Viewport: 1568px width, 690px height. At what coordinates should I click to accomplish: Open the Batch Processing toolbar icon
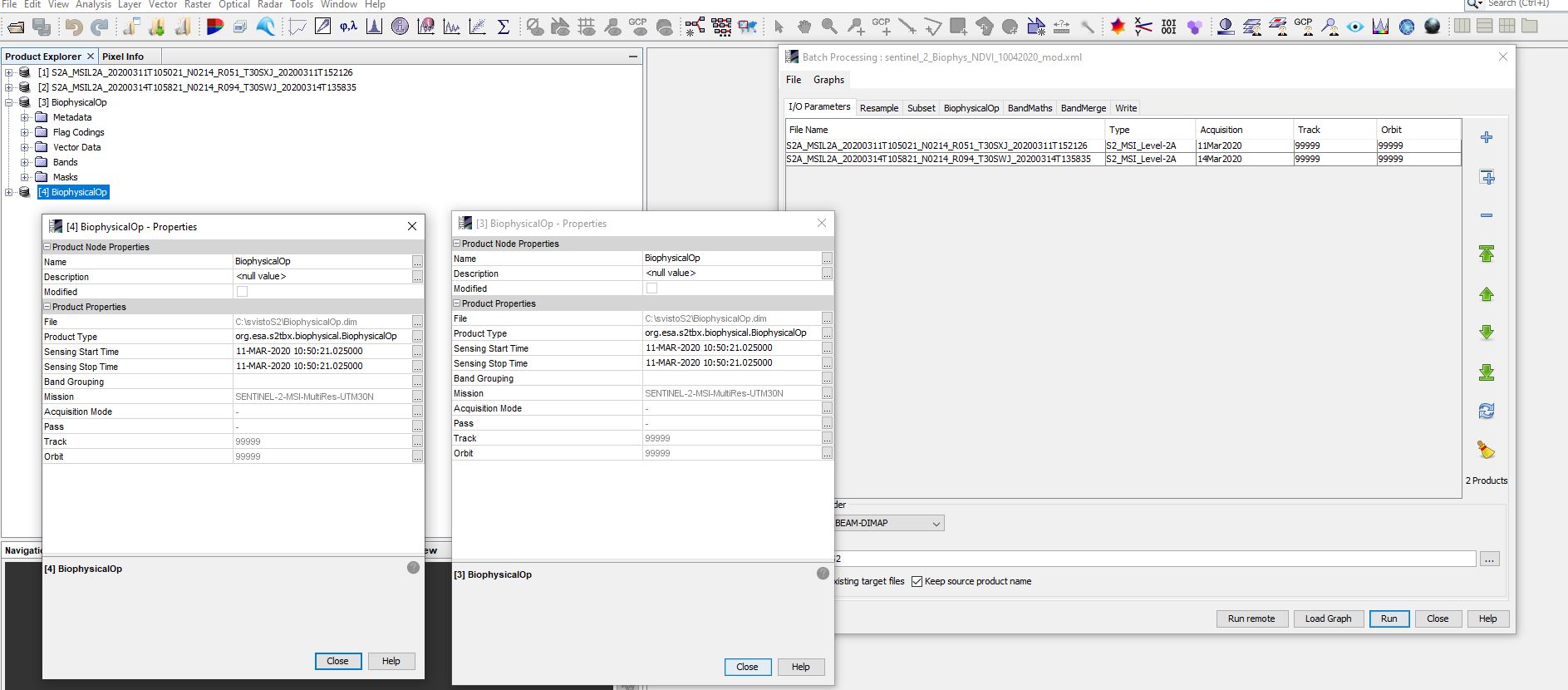click(721, 27)
